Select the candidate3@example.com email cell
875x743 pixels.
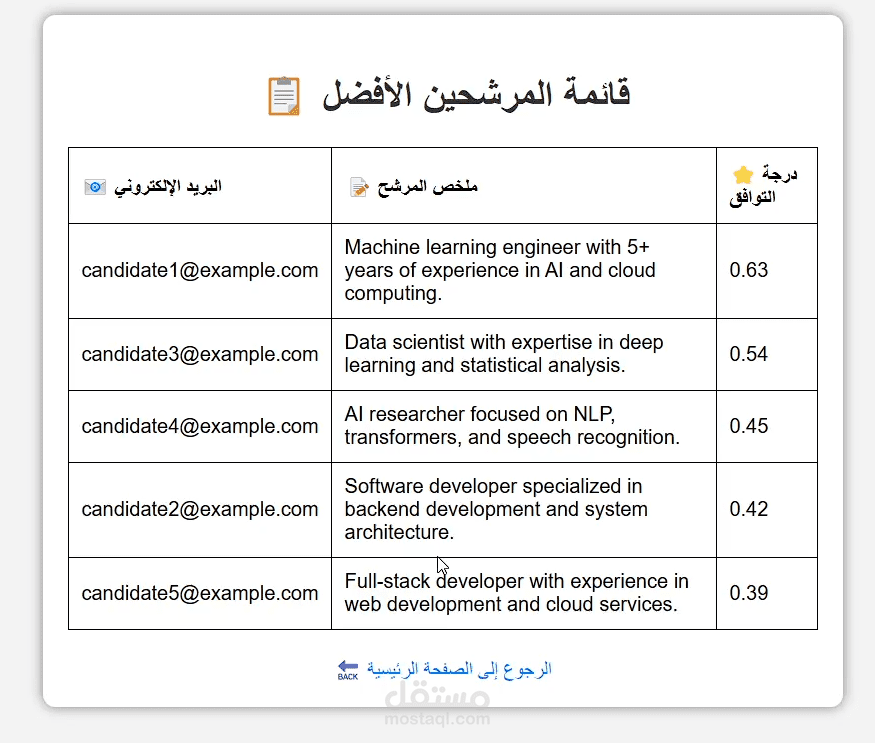200,354
